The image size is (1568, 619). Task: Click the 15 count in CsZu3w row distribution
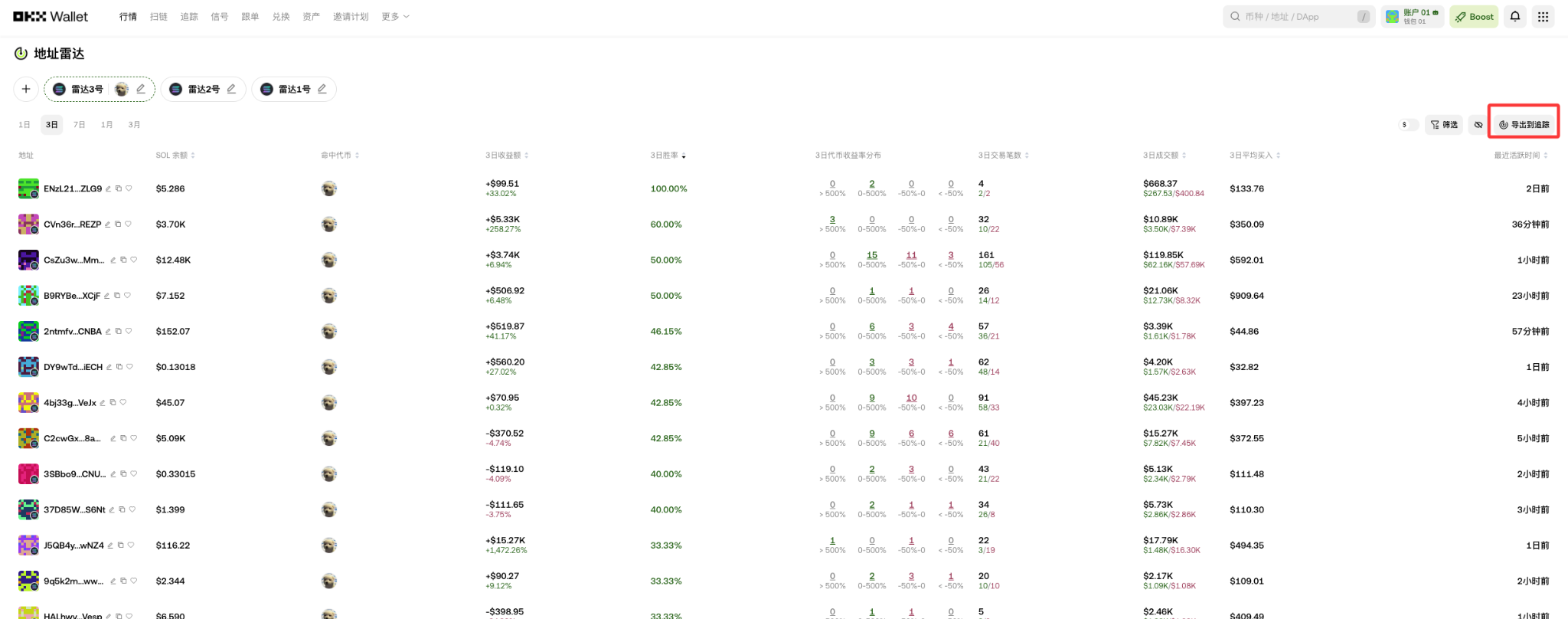pos(871,255)
